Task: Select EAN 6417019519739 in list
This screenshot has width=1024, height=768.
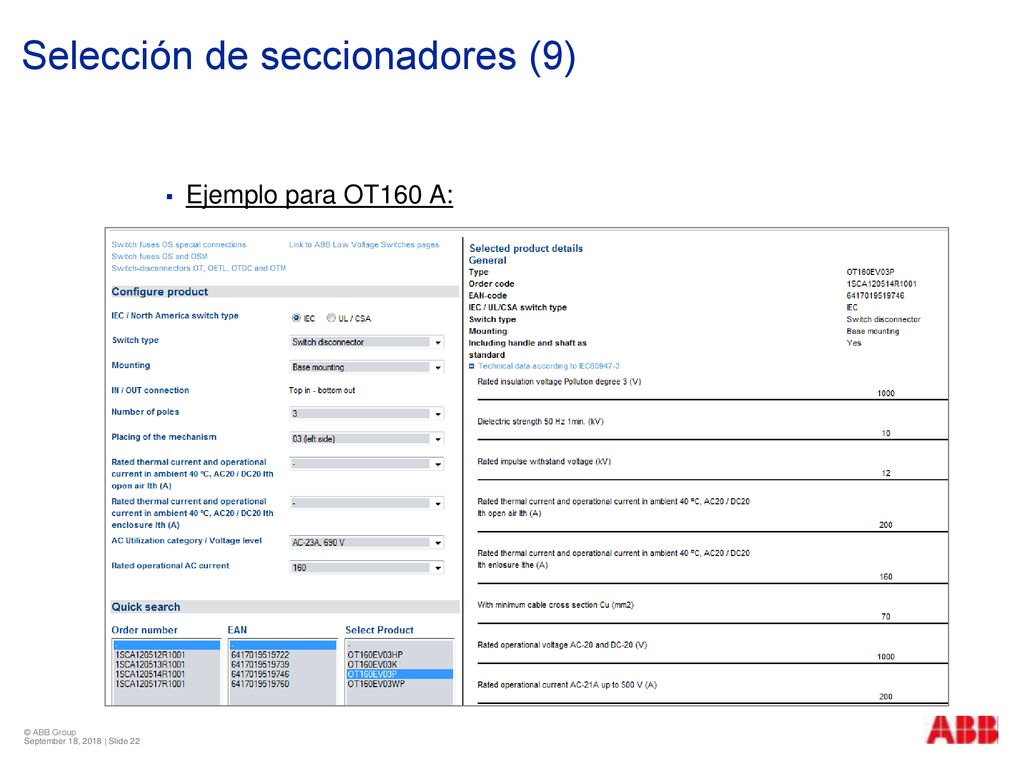Action: pos(260,665)
